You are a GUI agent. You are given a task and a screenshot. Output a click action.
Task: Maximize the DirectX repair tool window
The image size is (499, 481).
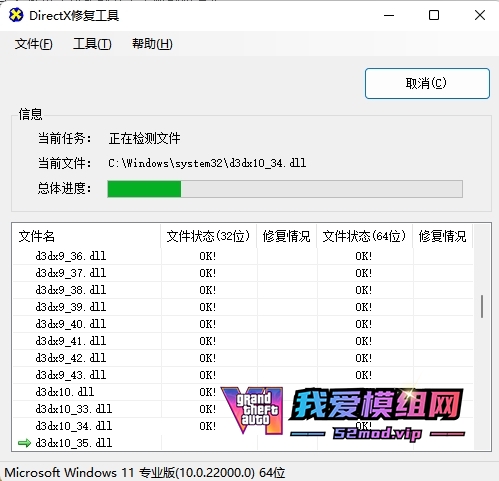click(x=434, y=15)
